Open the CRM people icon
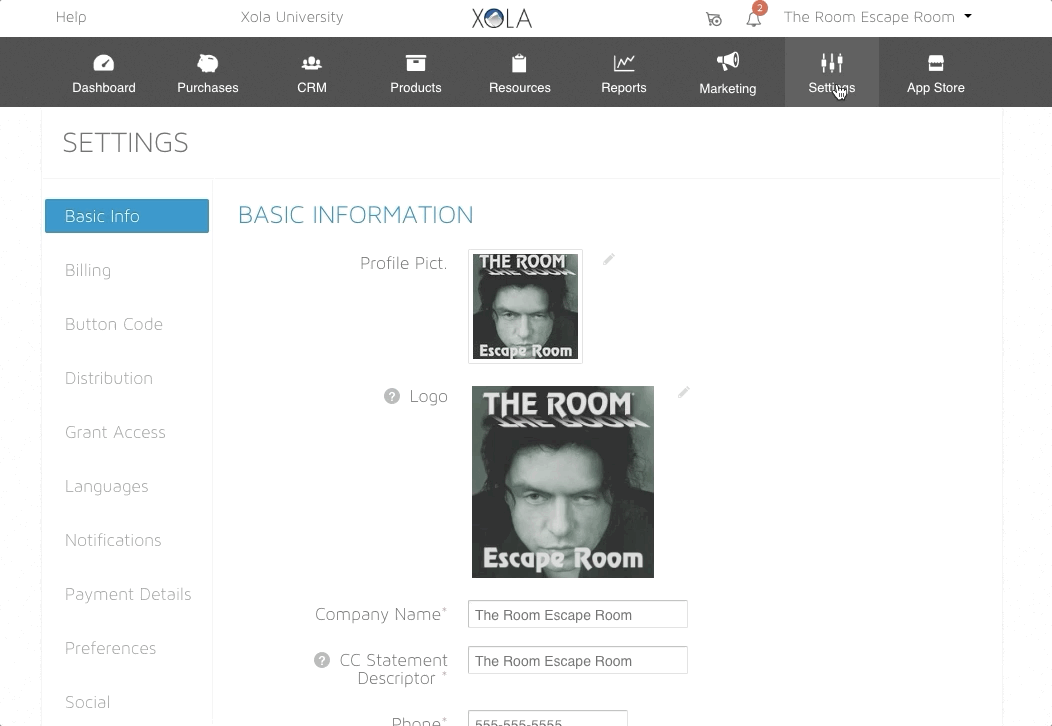The width and height of the screenshot is (1052, 726). [312, 63]
